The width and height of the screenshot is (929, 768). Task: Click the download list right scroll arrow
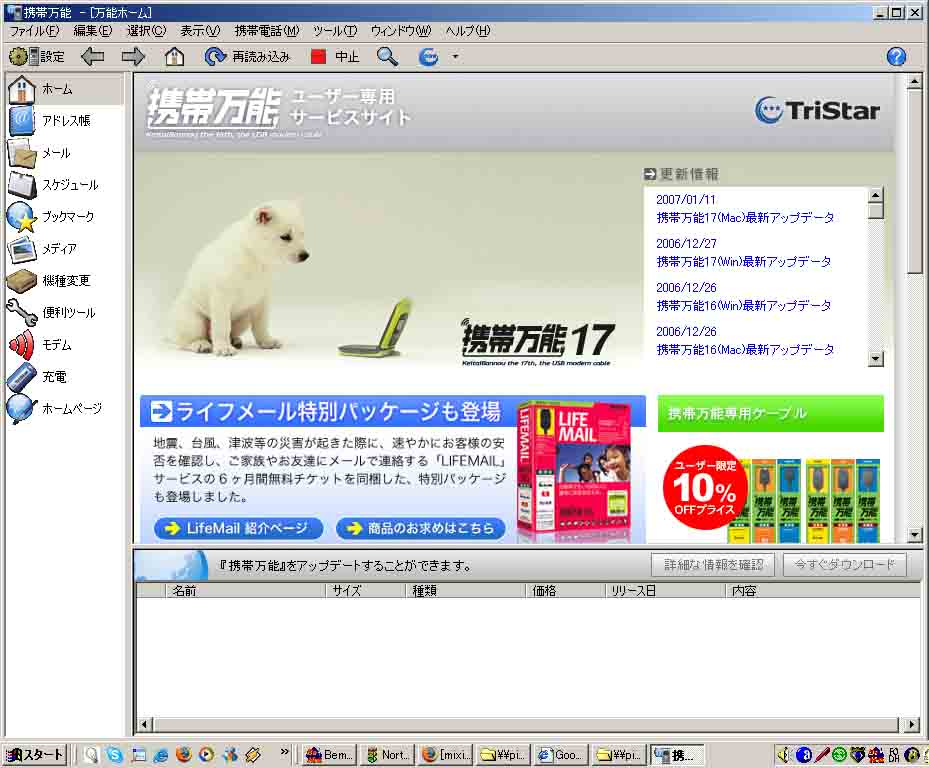912,724
